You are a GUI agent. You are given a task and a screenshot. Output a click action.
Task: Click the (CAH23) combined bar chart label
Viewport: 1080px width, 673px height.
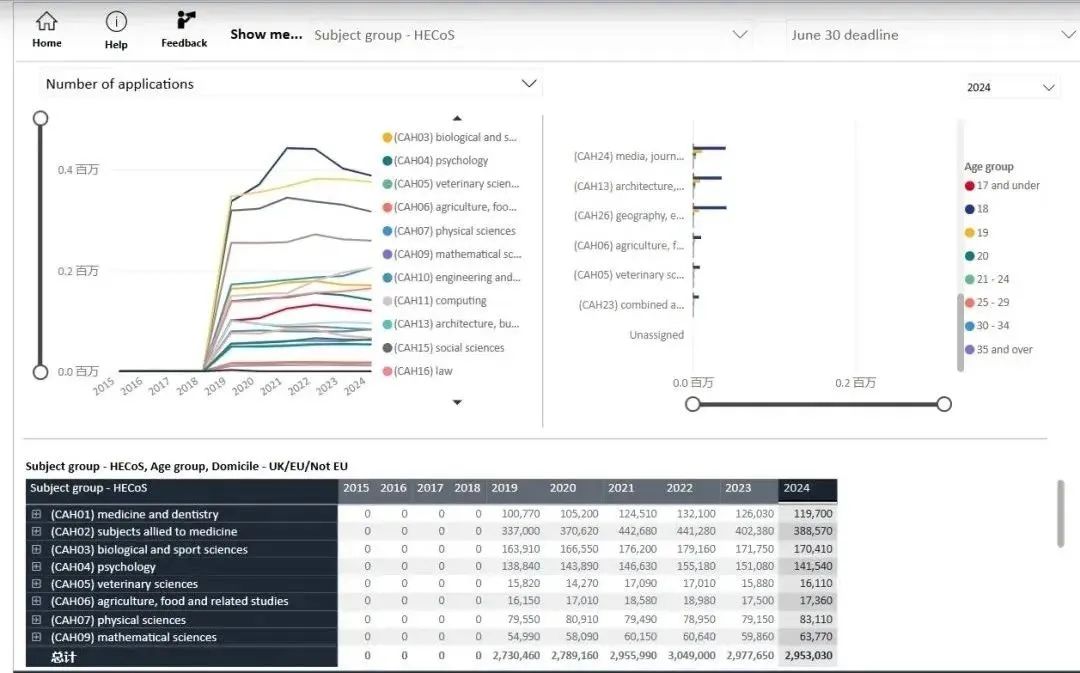631,304
